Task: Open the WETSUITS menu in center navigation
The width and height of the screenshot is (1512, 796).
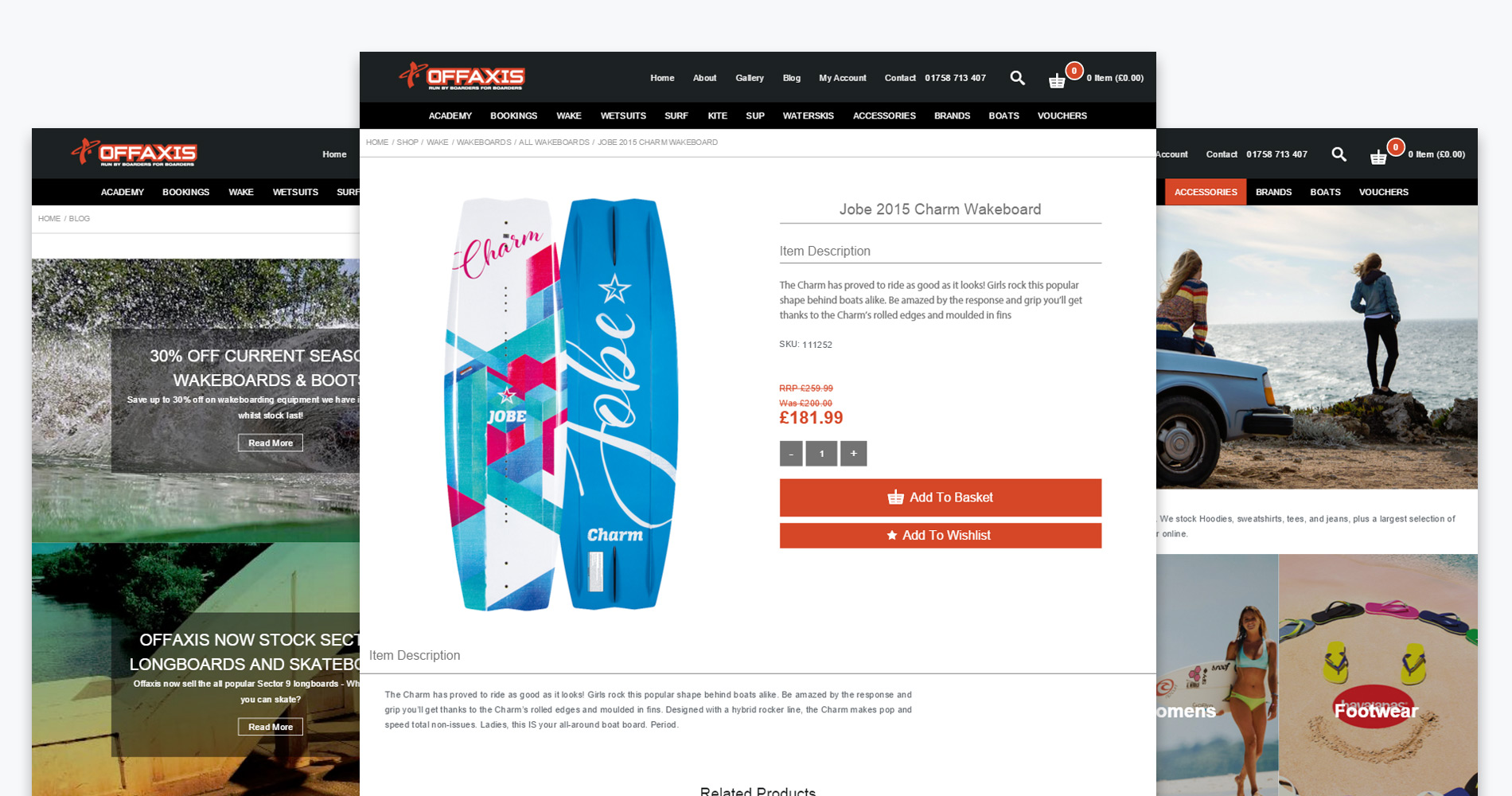Action: [623, 115]
